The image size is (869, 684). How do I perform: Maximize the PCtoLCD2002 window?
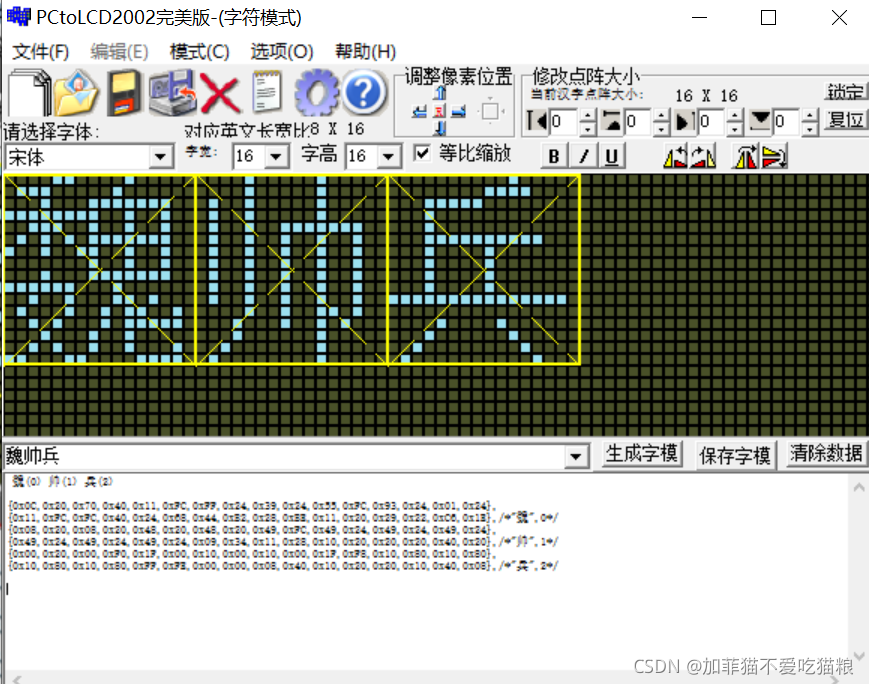pyautogui.click(x=768, y=18)
